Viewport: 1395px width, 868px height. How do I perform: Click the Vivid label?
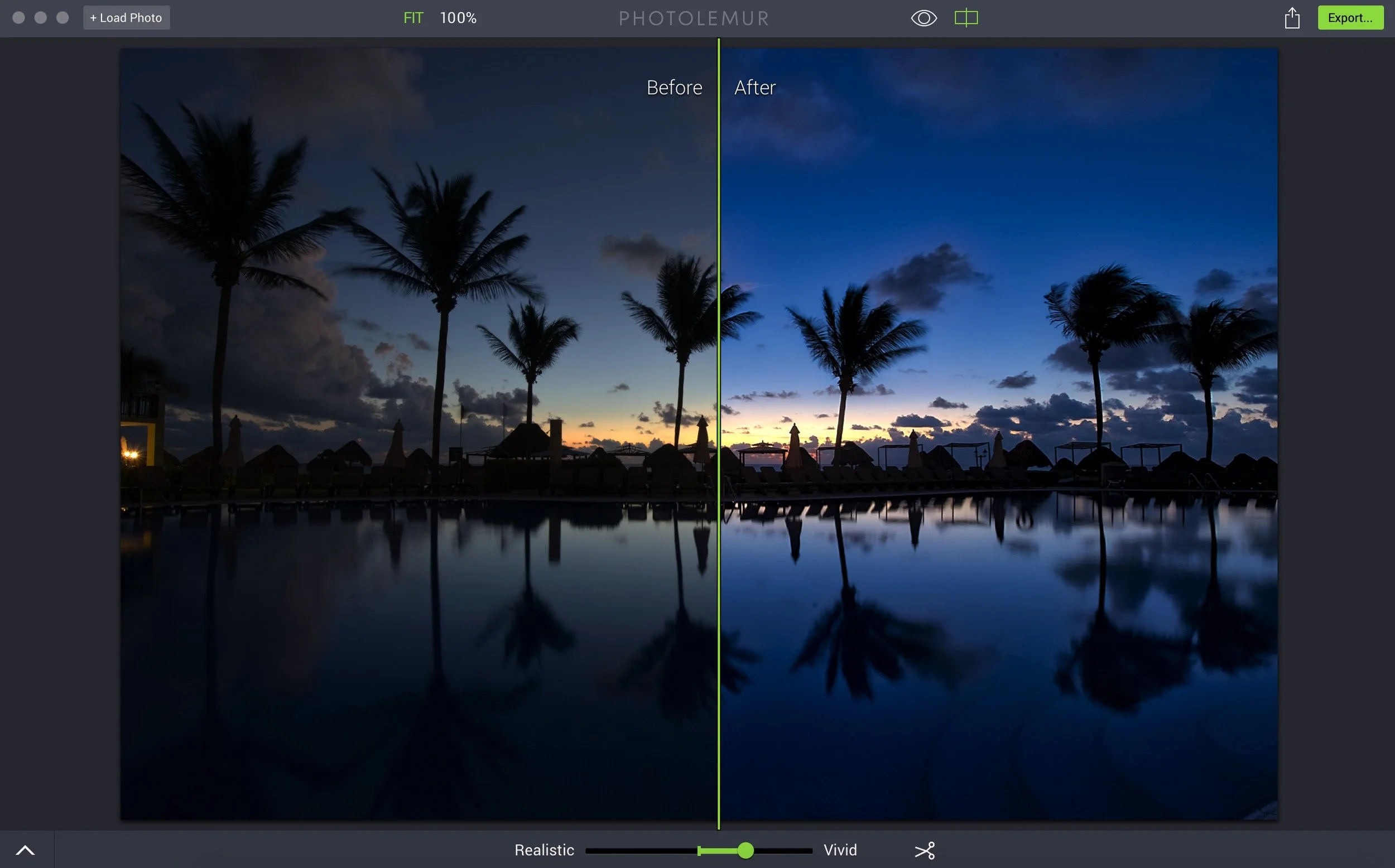click(840, 850)
